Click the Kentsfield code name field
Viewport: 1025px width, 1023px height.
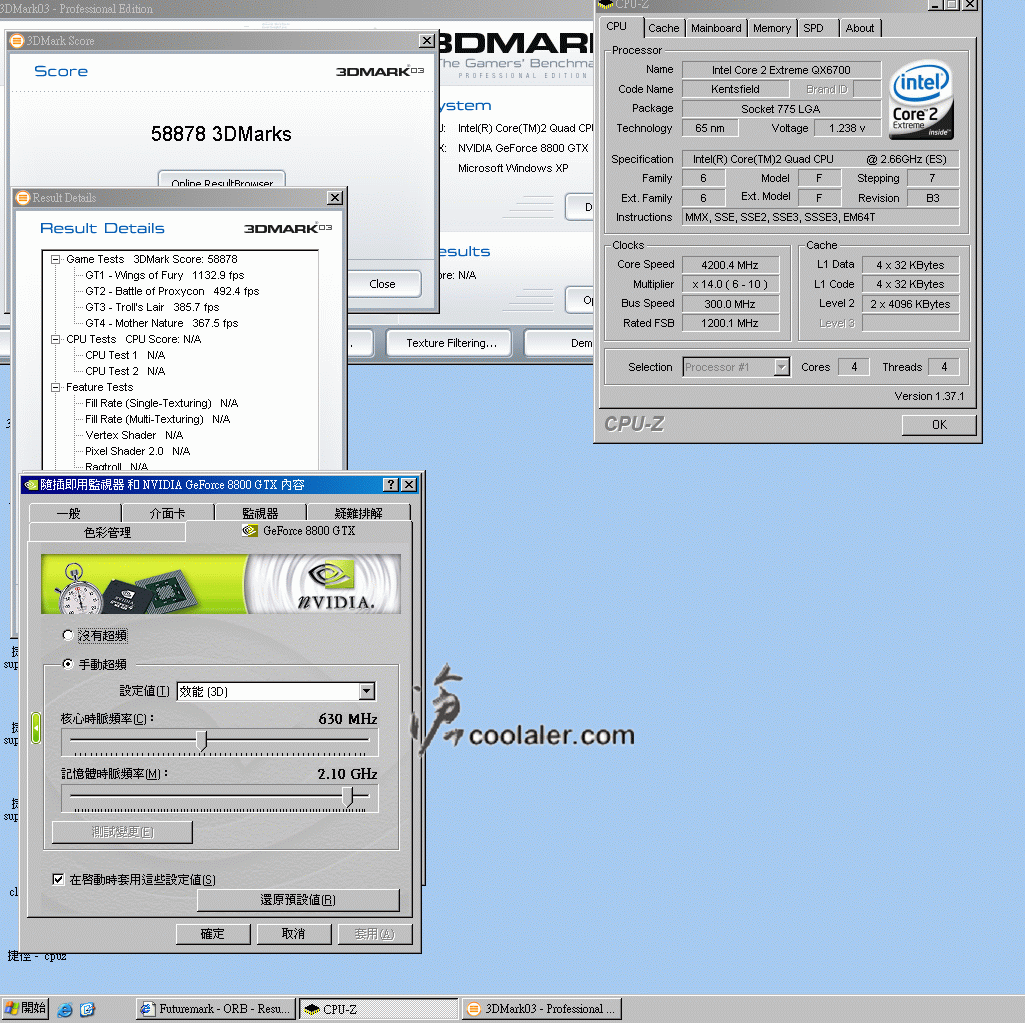click(x=735, y=89)
